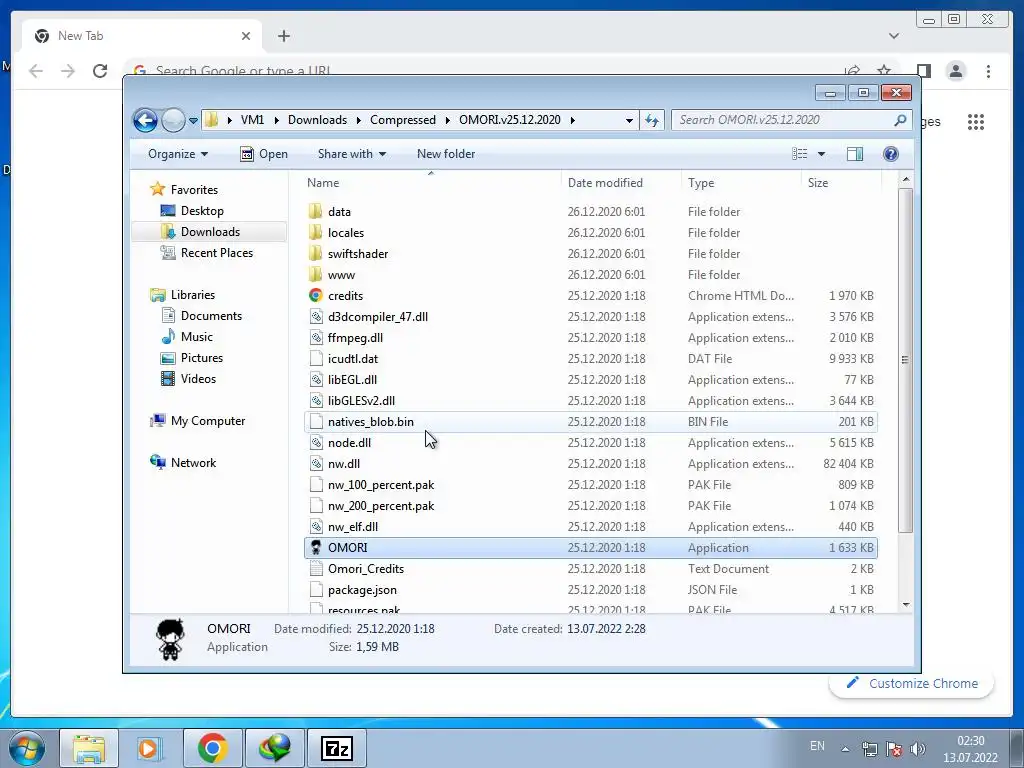This screenshot has width=1024, height=768.
Task: Open the Windows Start menu
Action: click(27, 748)
